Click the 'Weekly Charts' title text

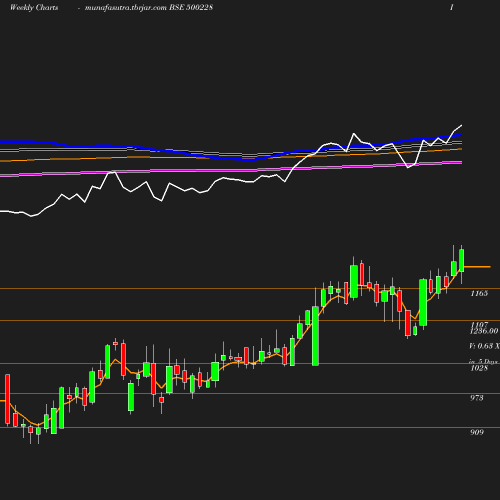[x=34, y=7]
